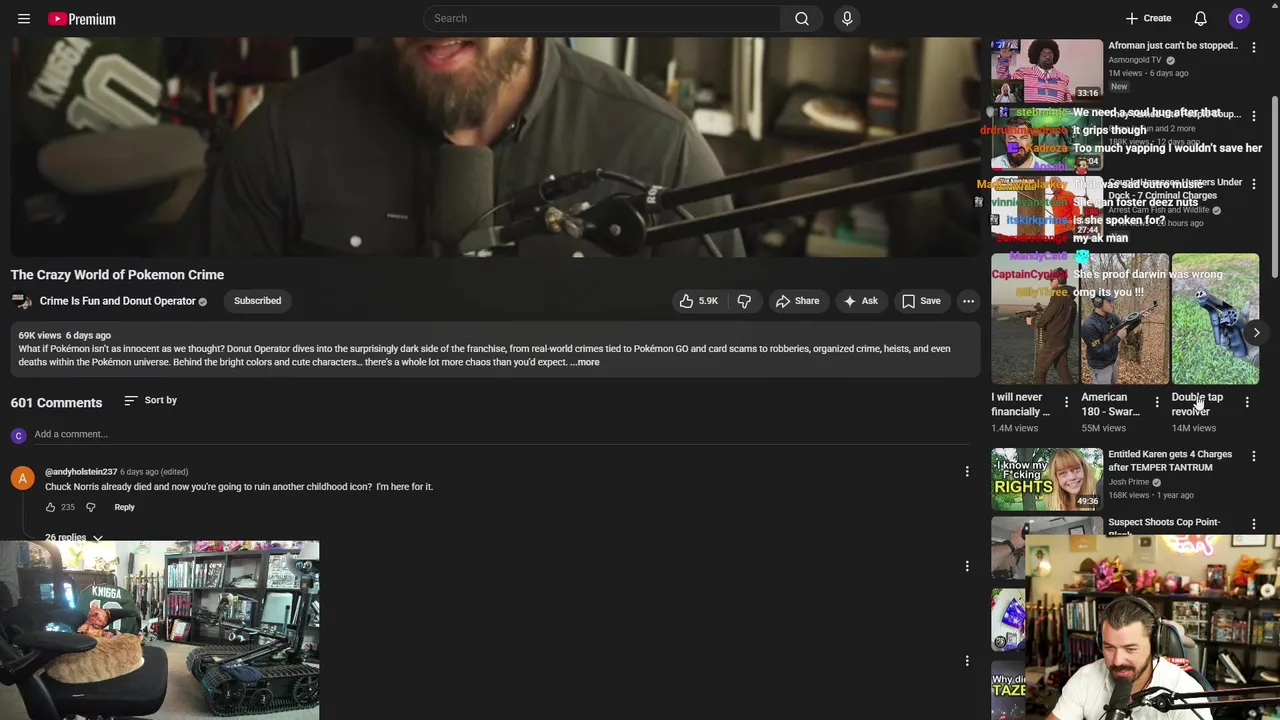Open options for Under Dock Criminal Charges video
This screenshot has height=720, width=1280.
1254,184
